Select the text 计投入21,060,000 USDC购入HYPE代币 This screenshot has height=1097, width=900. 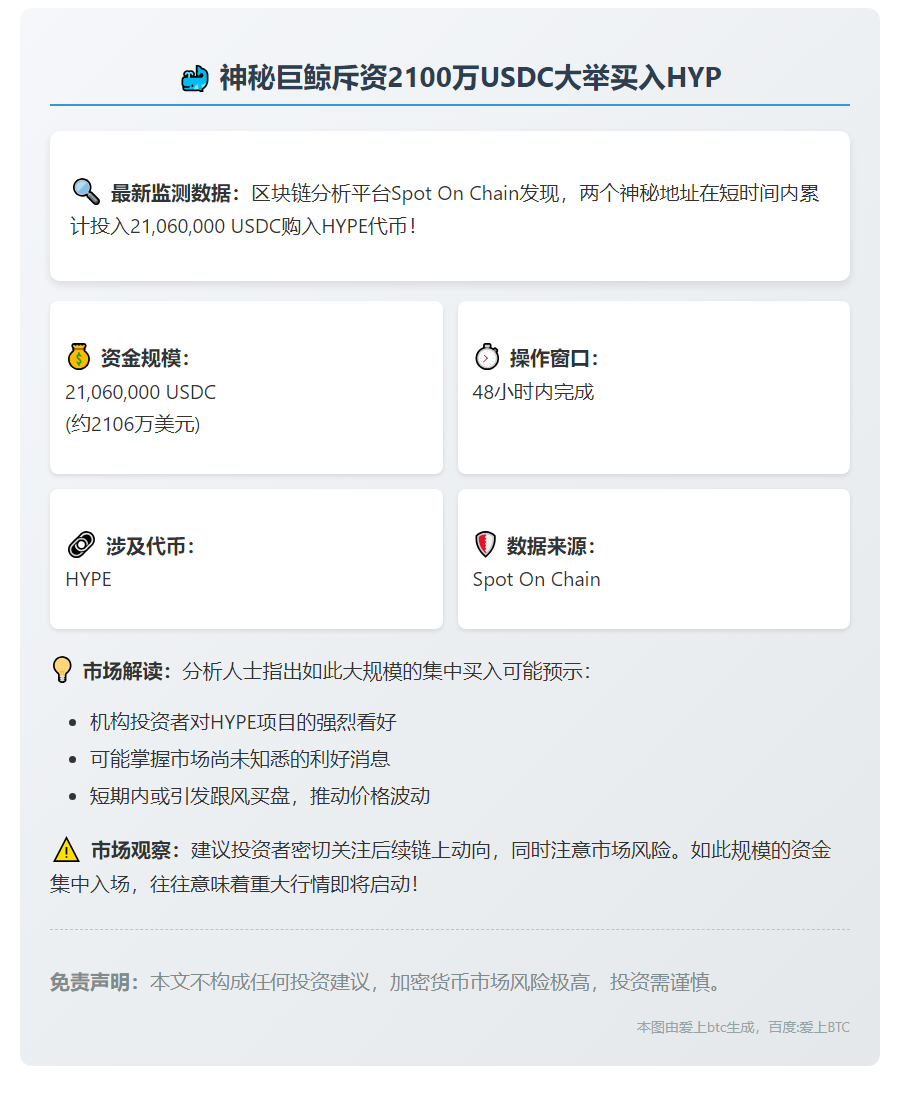(x=239, y=227)
